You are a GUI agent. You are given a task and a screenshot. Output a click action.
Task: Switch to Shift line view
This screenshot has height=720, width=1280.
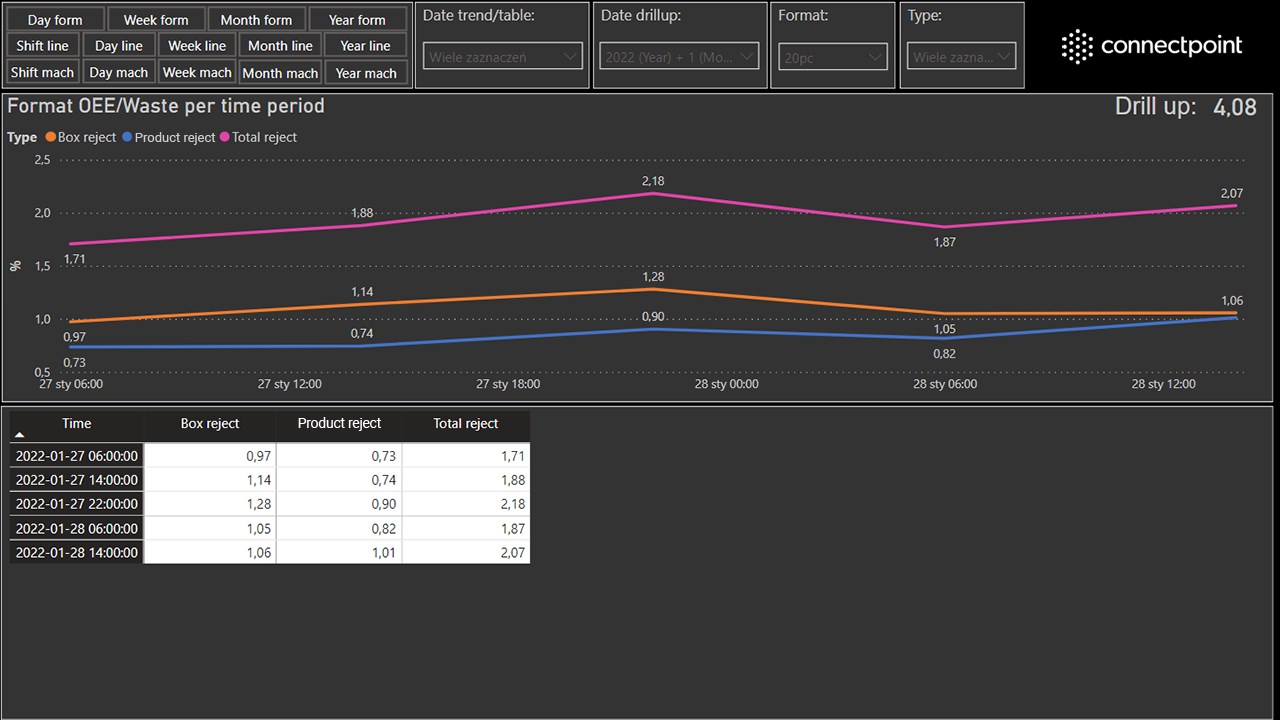[x=43, y=46]
